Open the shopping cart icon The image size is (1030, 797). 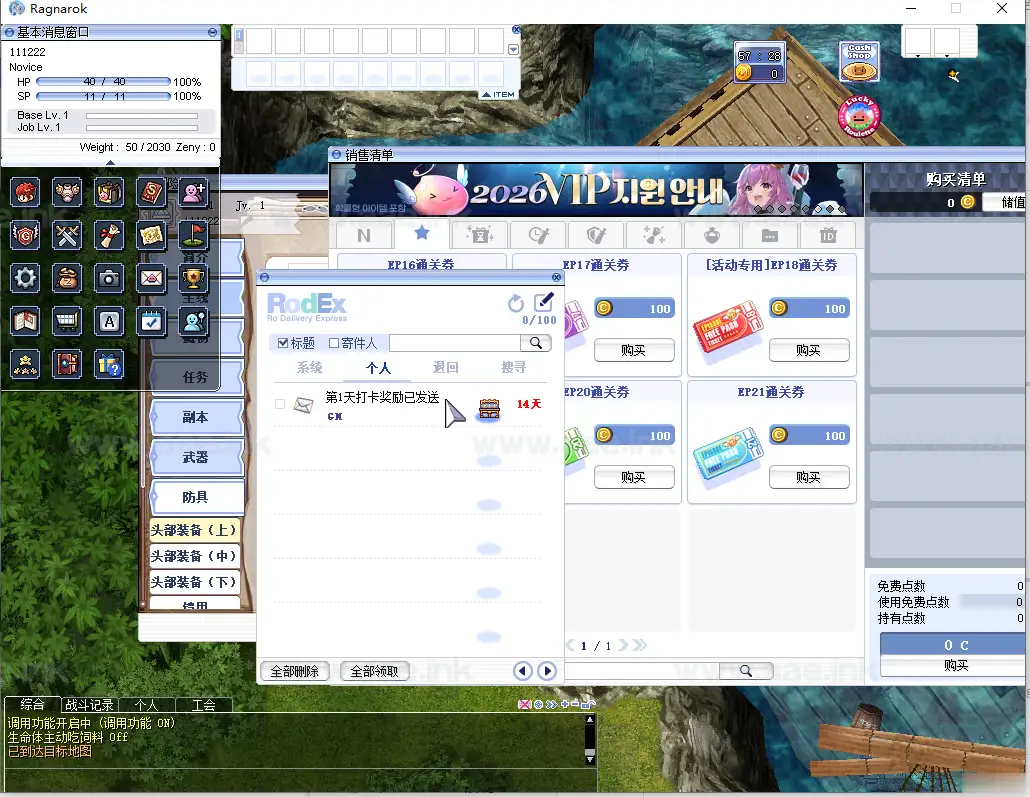coord(67,321)
